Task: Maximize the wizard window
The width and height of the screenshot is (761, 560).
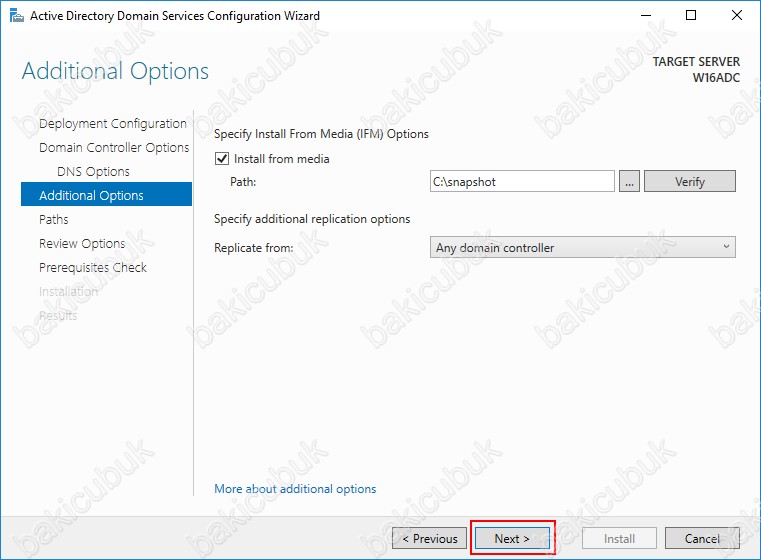Action: (691, 16)
